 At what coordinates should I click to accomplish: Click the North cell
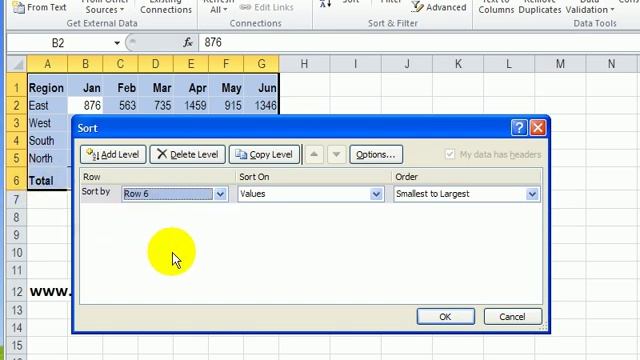[x=47, y=158]
